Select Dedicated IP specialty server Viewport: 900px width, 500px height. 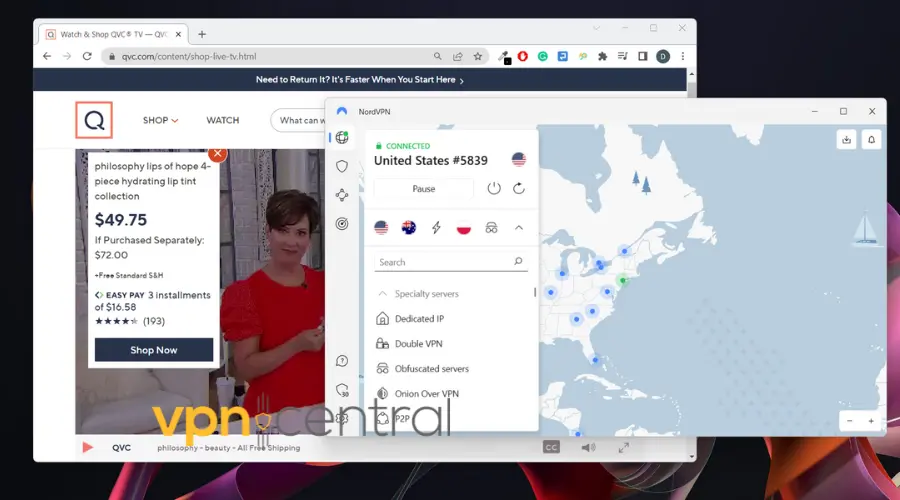[419, 319]
